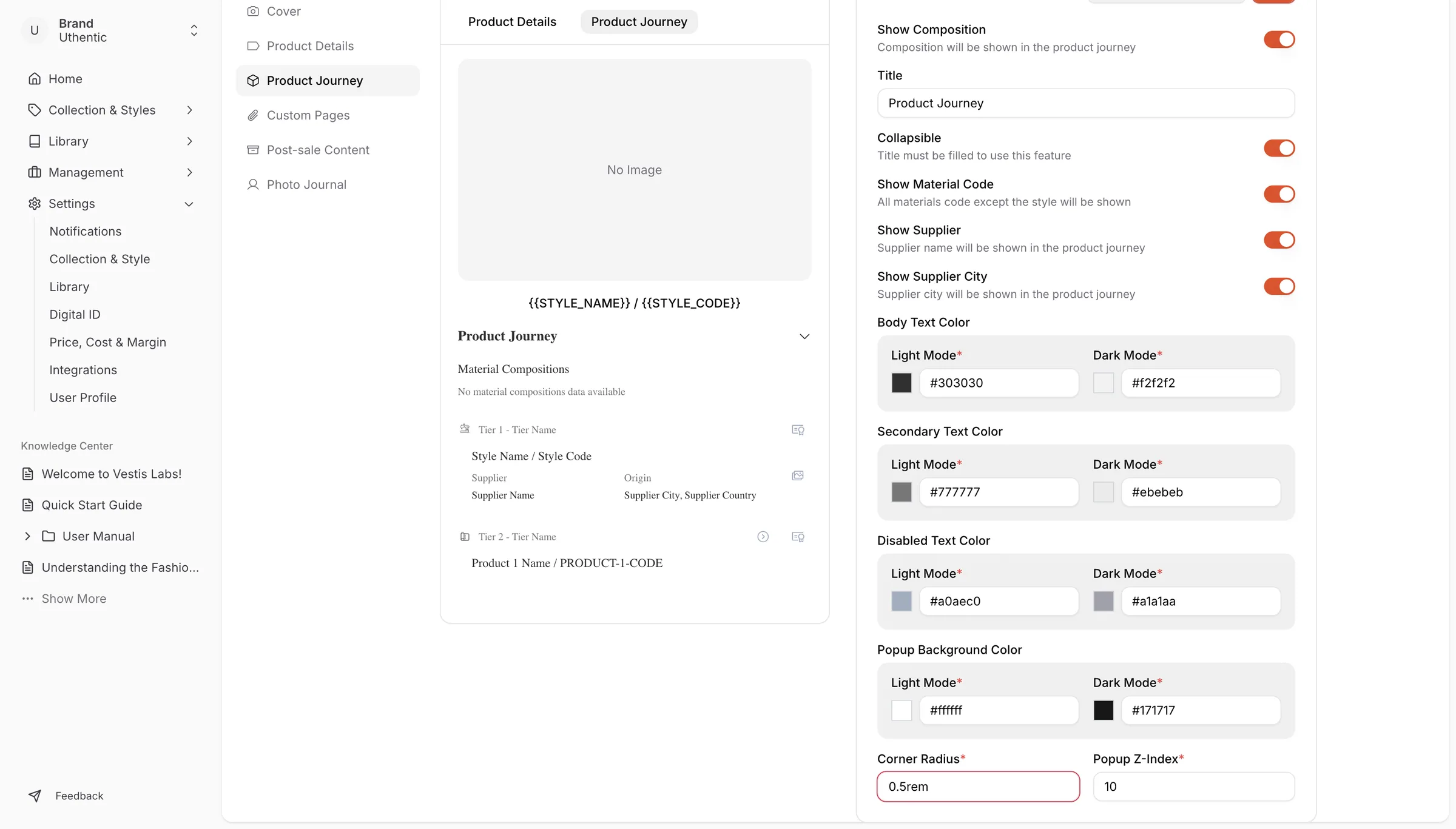
Task: Expand the User Manual folder arrow
Action: click(x=27, y=536)
